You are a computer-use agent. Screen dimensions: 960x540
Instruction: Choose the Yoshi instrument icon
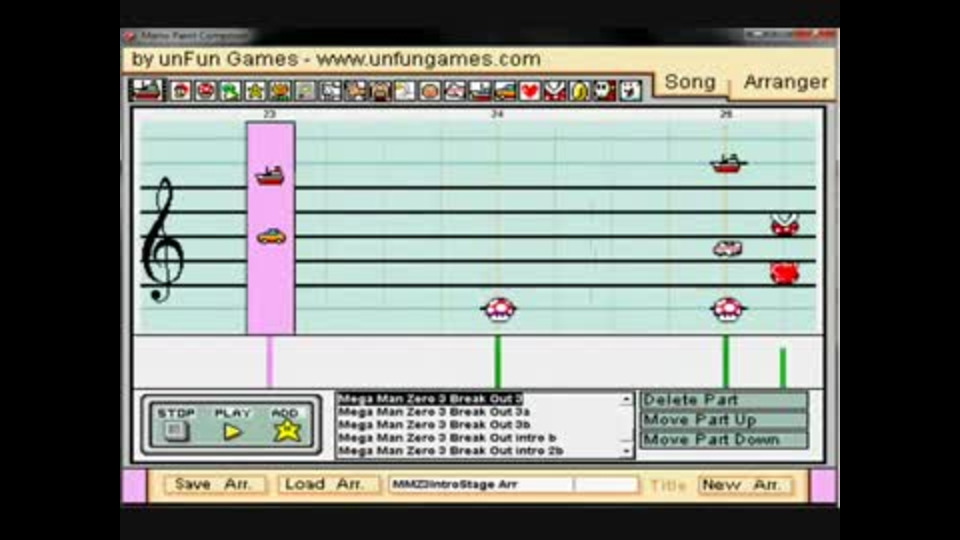click(x=230, y=91)
